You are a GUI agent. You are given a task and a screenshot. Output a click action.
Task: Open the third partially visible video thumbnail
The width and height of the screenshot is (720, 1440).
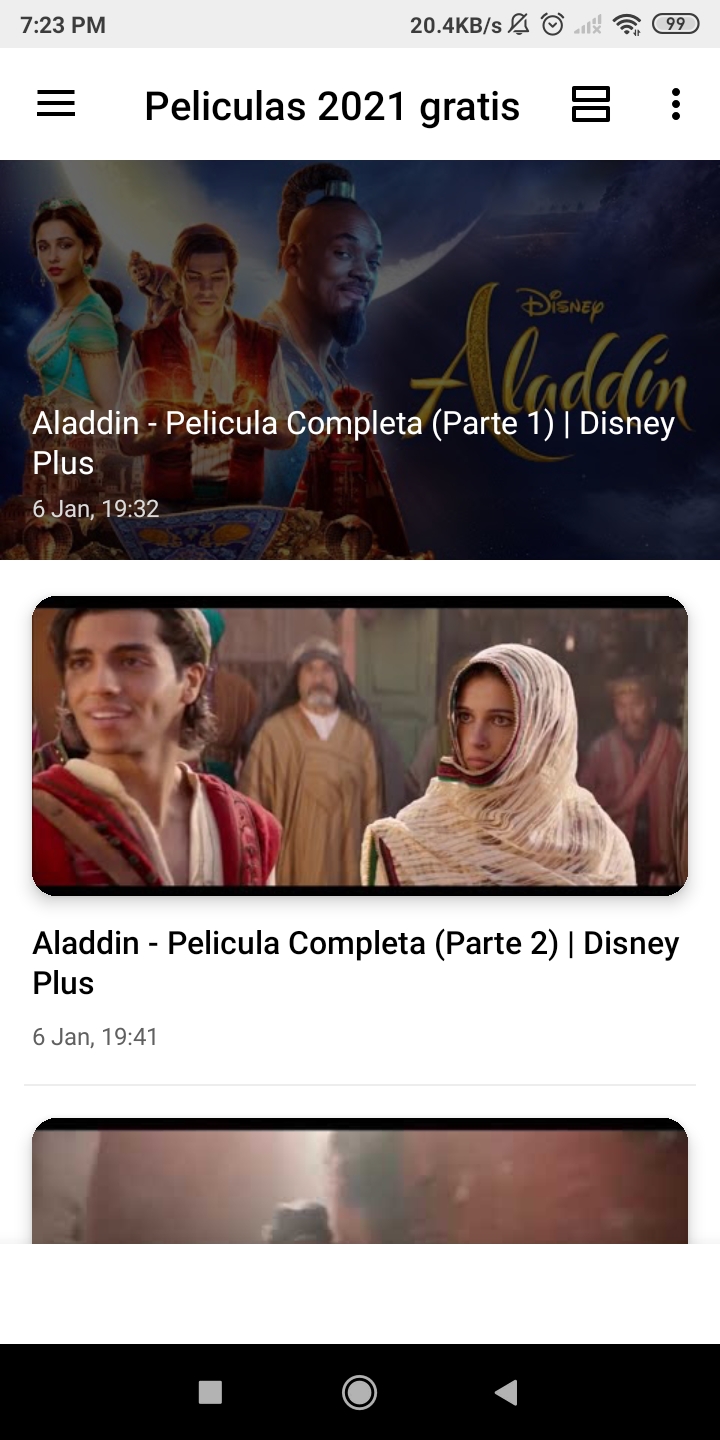coord(360,1181)
